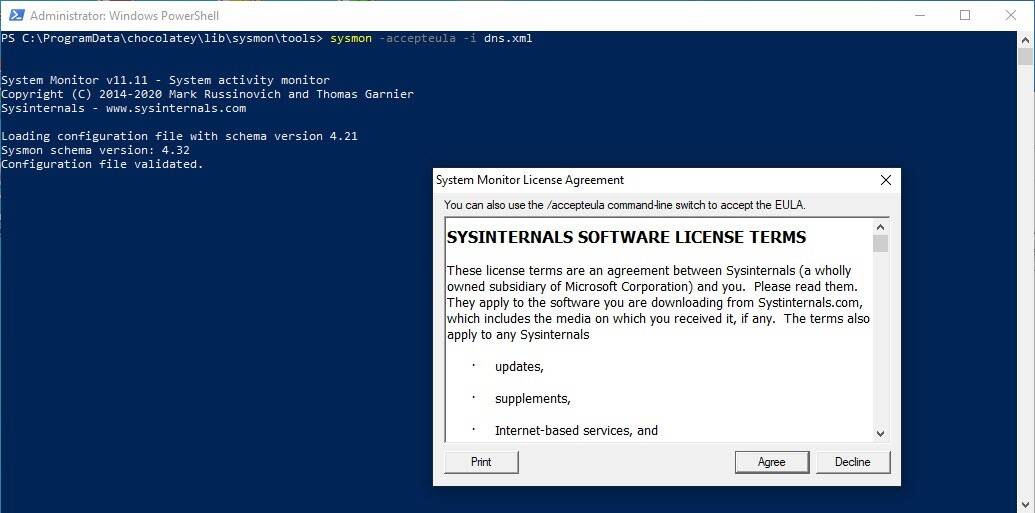Image resolution: width=1035 pixels, height=513 pixels.
Task: Click the /accepteula hint text in the dialog
Action: point(624,205)
